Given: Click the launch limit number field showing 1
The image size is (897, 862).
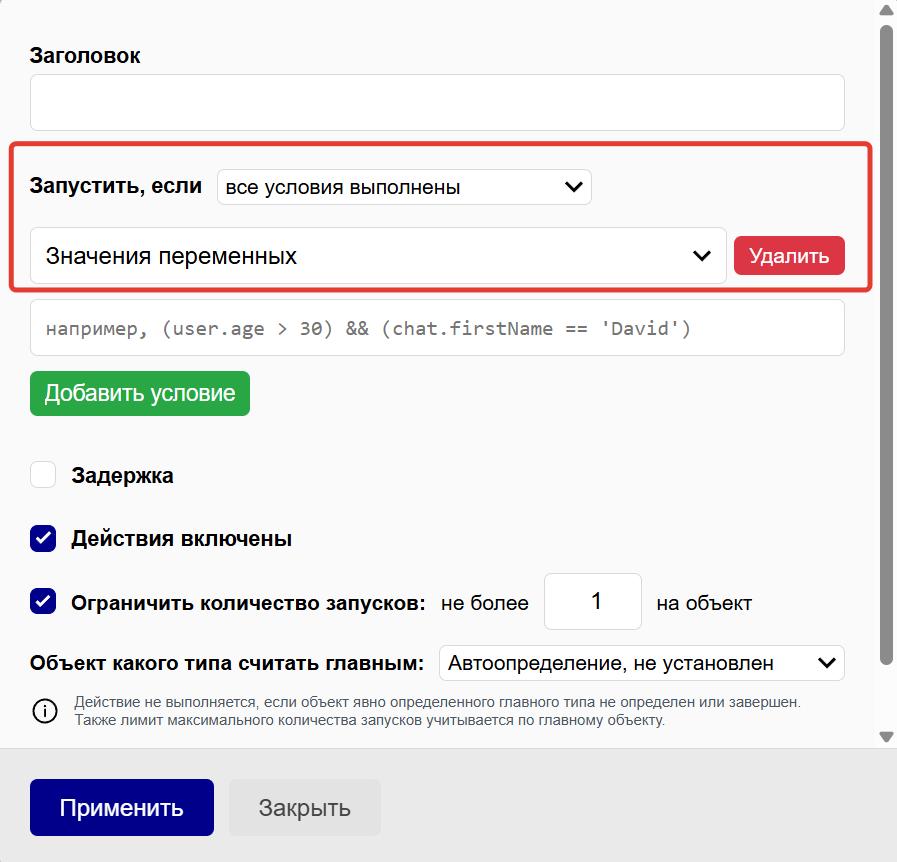Looking at the screenshot, I should (593, 602).
